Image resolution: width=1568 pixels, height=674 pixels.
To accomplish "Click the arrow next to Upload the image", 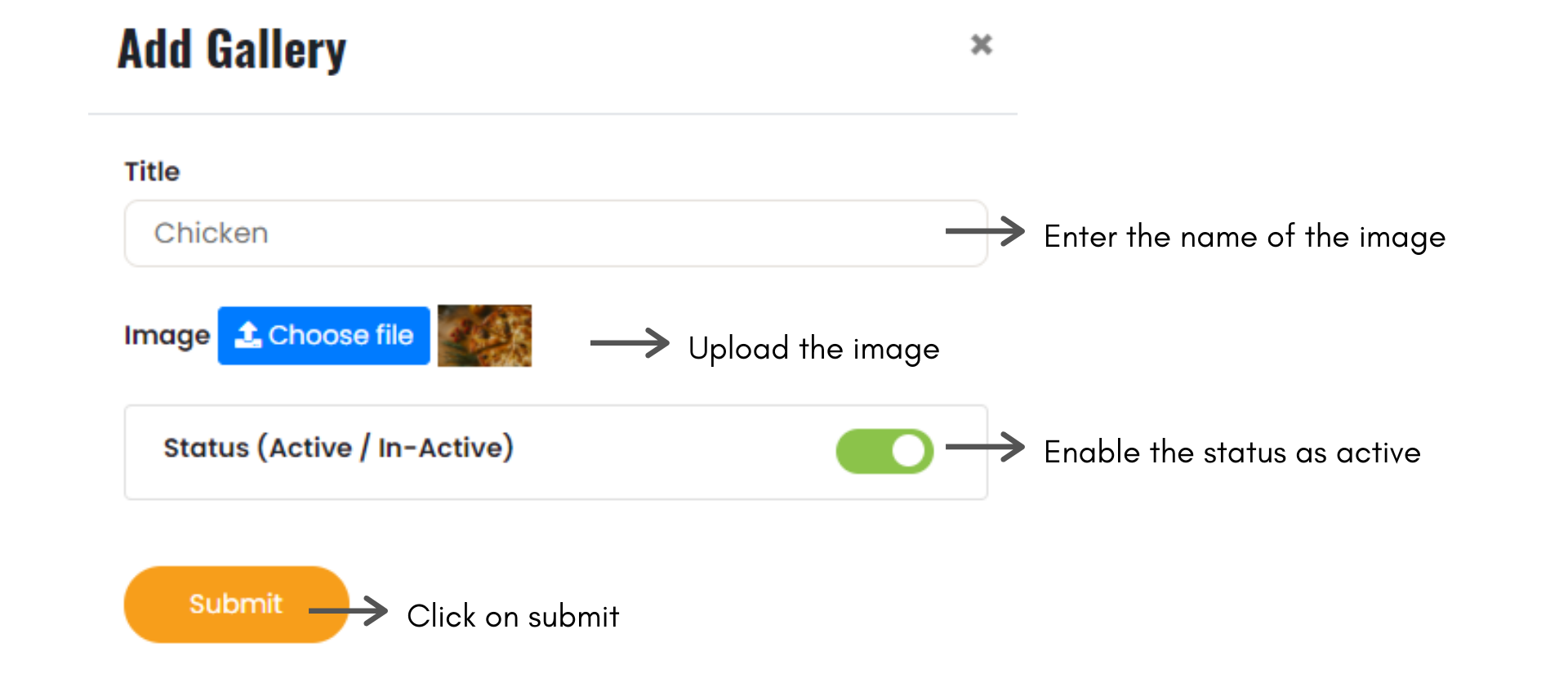I will tap(629, 343).
